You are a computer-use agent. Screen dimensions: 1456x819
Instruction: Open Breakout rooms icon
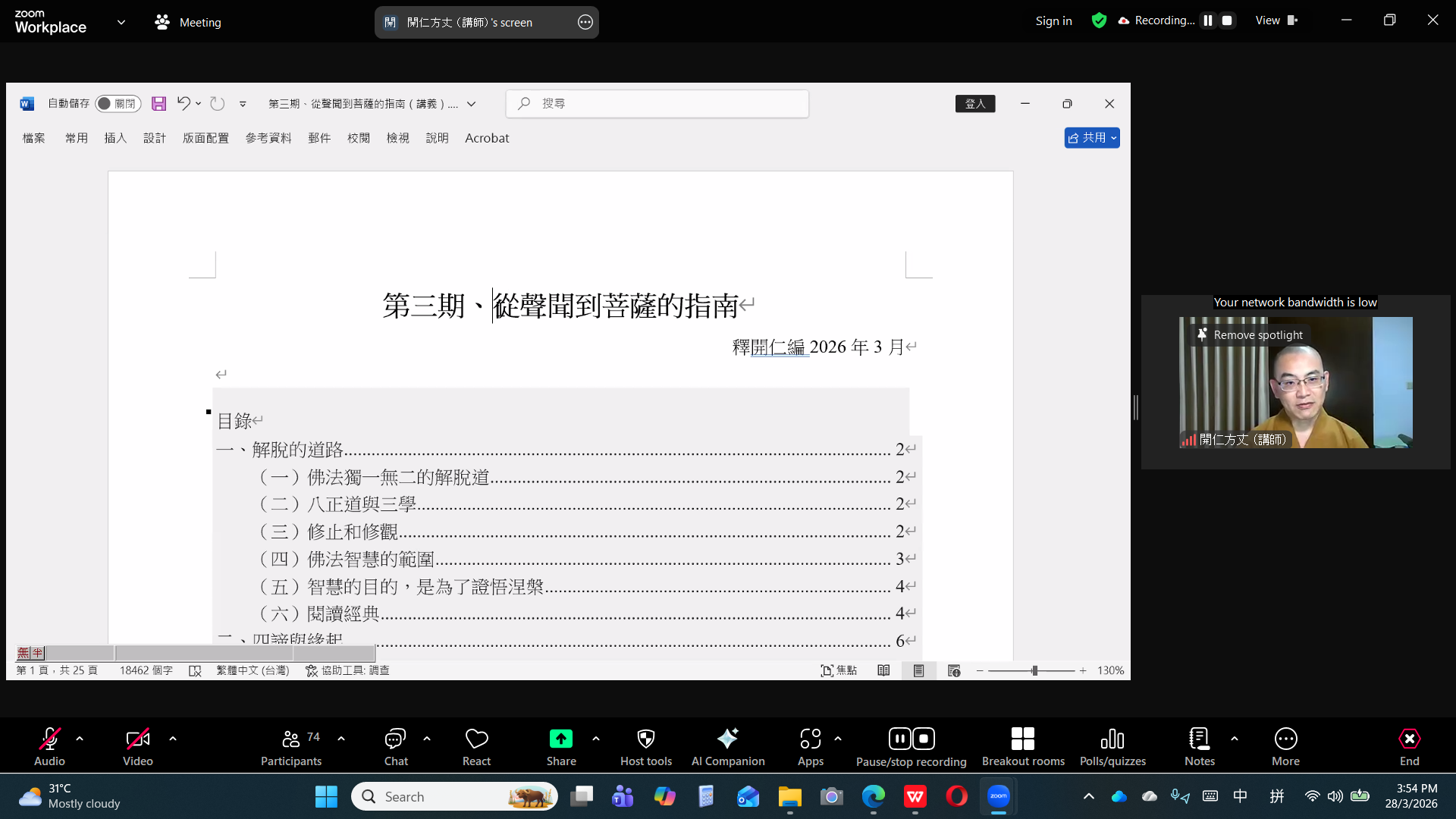pos(1022,739)
